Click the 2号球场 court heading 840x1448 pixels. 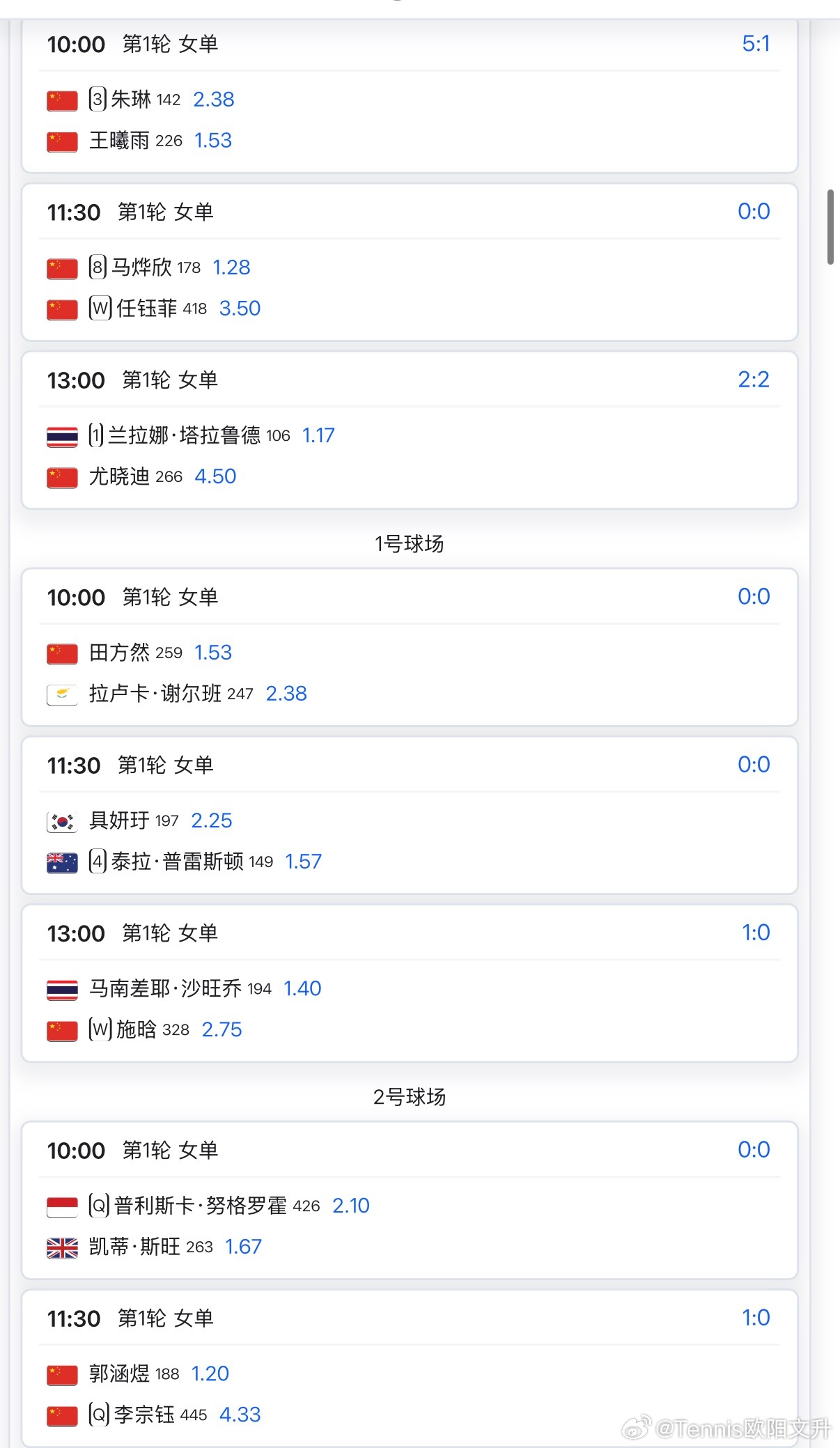click(x=410, y=1097)
